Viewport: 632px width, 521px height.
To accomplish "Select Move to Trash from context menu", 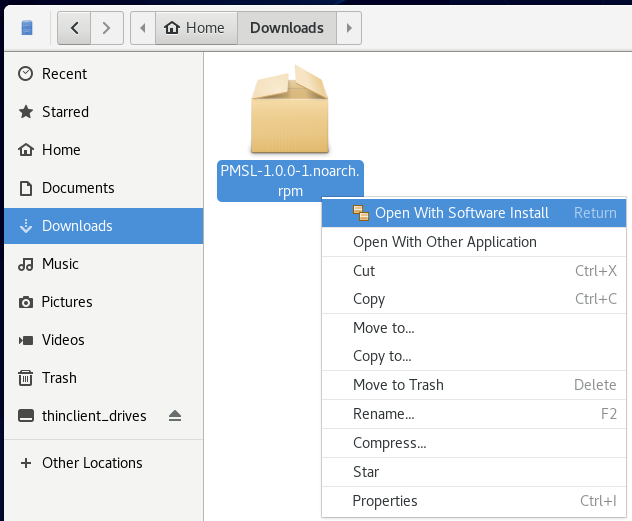I will [398, 385].
